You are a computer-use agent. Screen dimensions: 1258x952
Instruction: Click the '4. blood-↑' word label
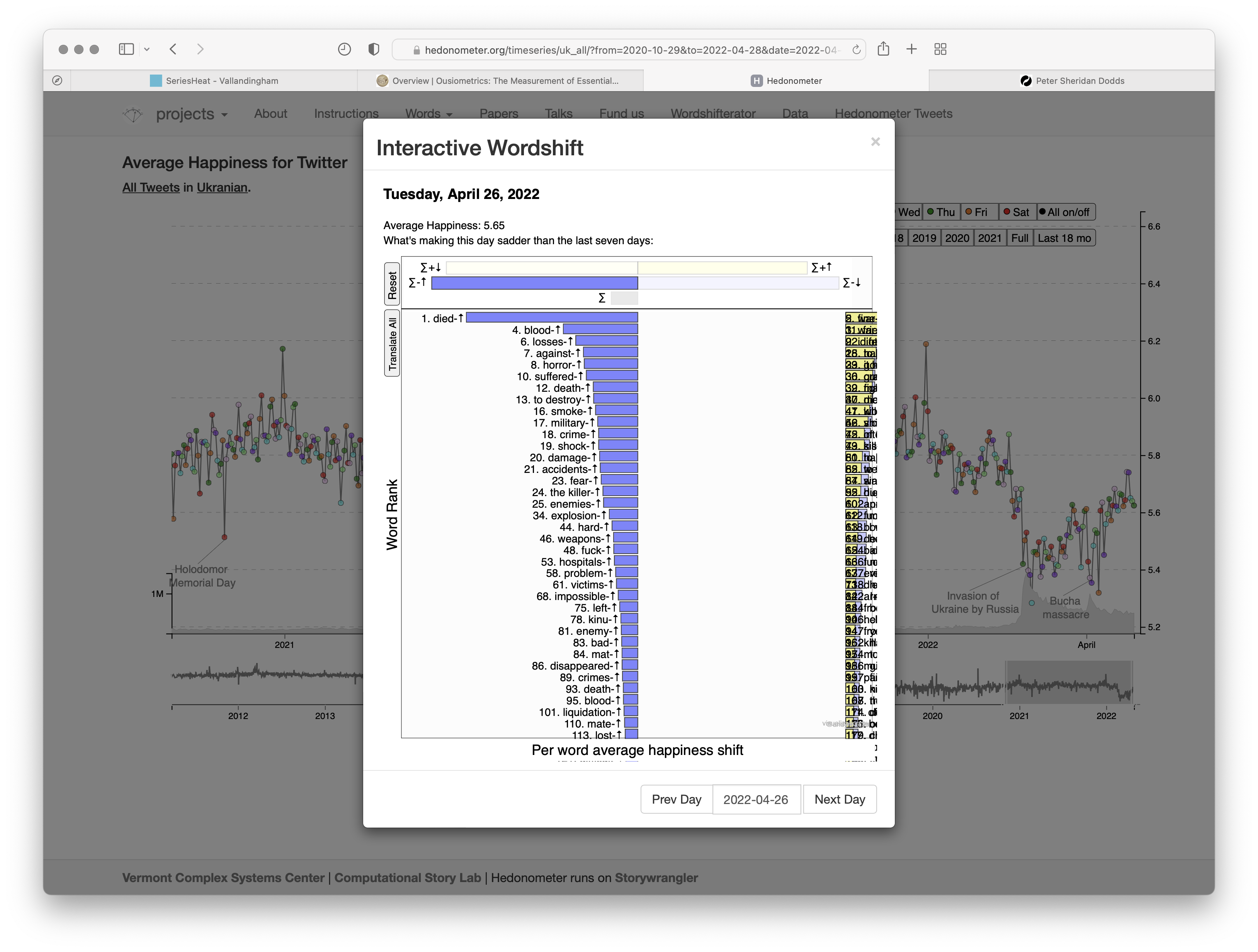(536, 330)
